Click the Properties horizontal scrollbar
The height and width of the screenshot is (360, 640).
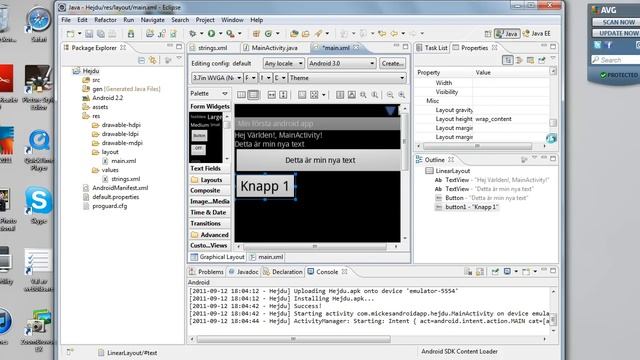click(478, 146)
